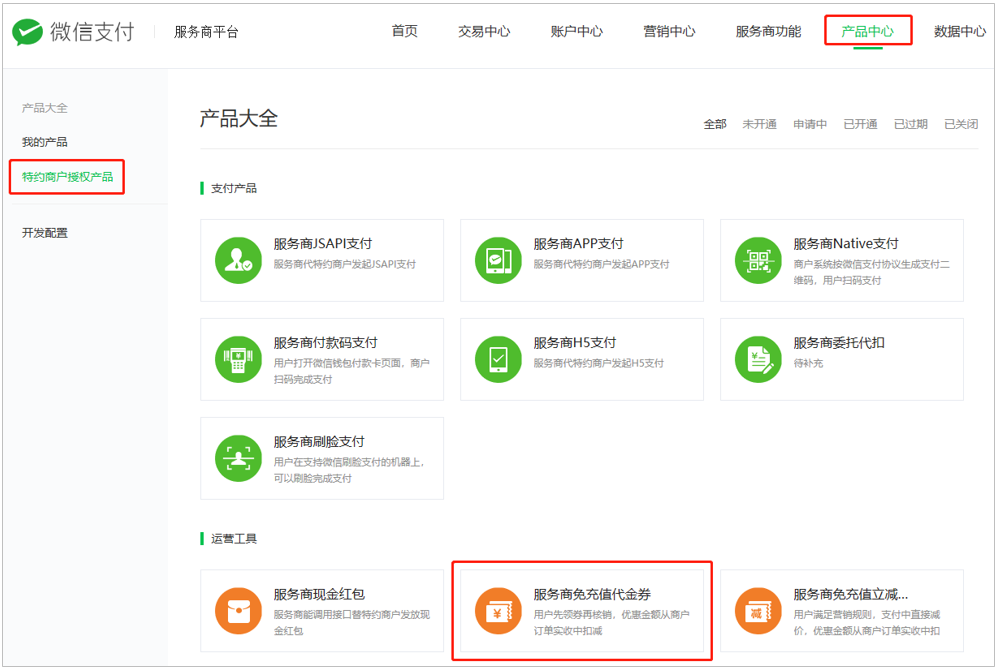Click the 服务商付款码支付 scanner icon
Viewport: 1001px width, 671px height.
tap(238, 359)
